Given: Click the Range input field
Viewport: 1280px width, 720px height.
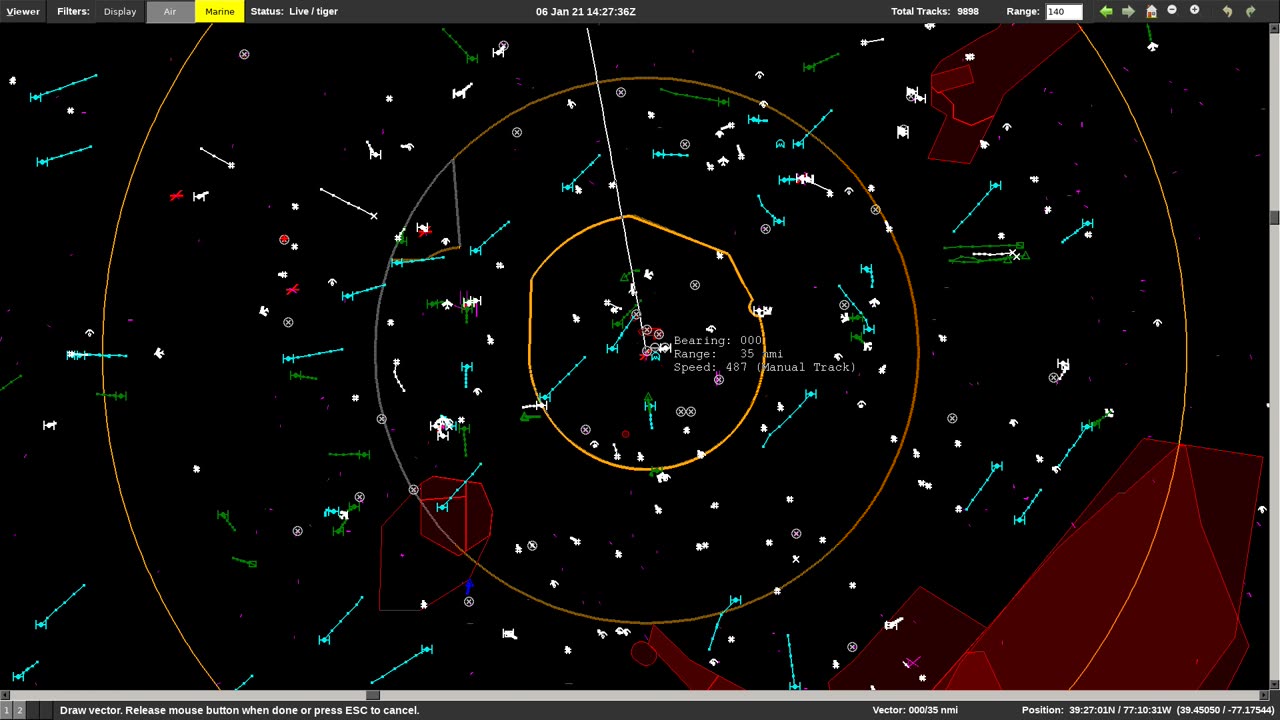Looking at the screenshot, I should point(1064,12).
